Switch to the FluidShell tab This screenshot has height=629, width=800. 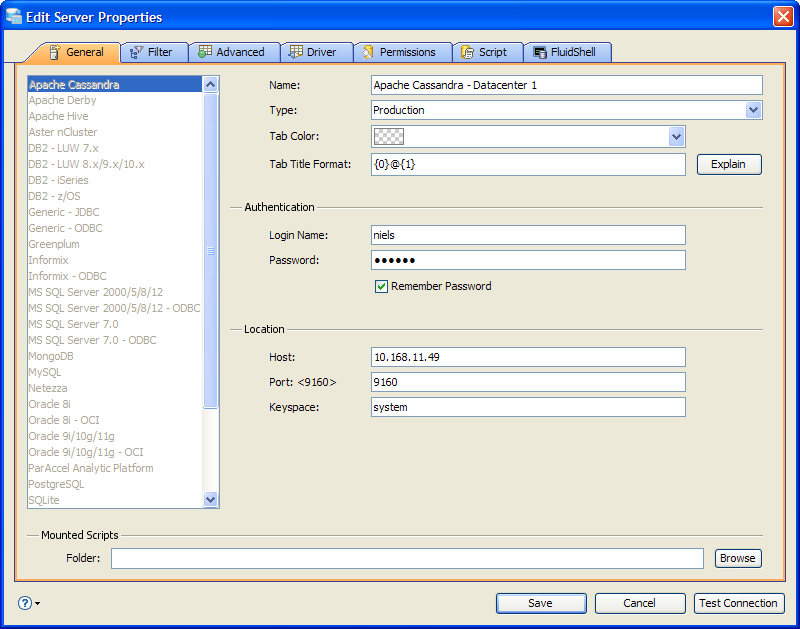click(x=567, y=52)
